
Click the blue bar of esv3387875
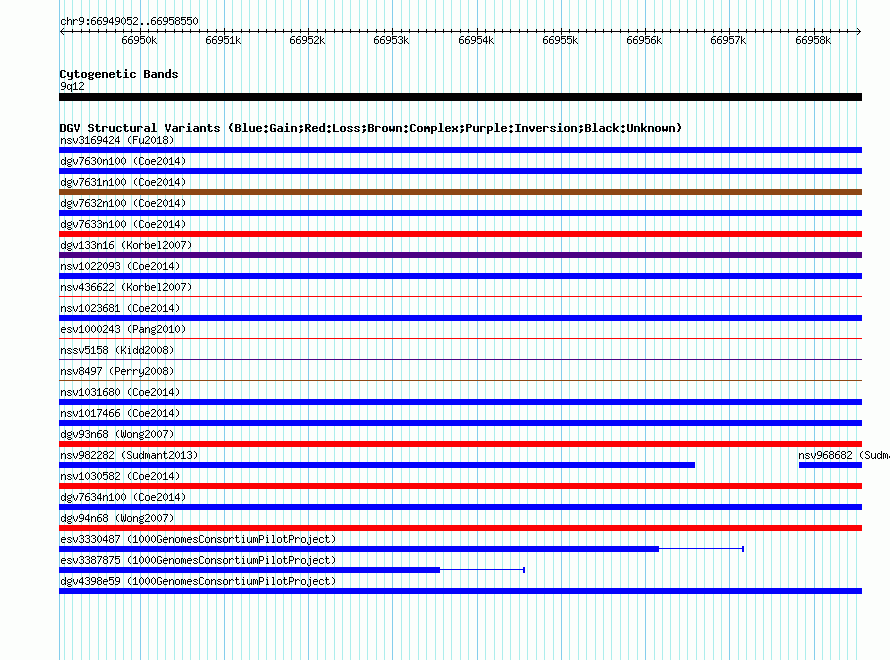(249, 570)
